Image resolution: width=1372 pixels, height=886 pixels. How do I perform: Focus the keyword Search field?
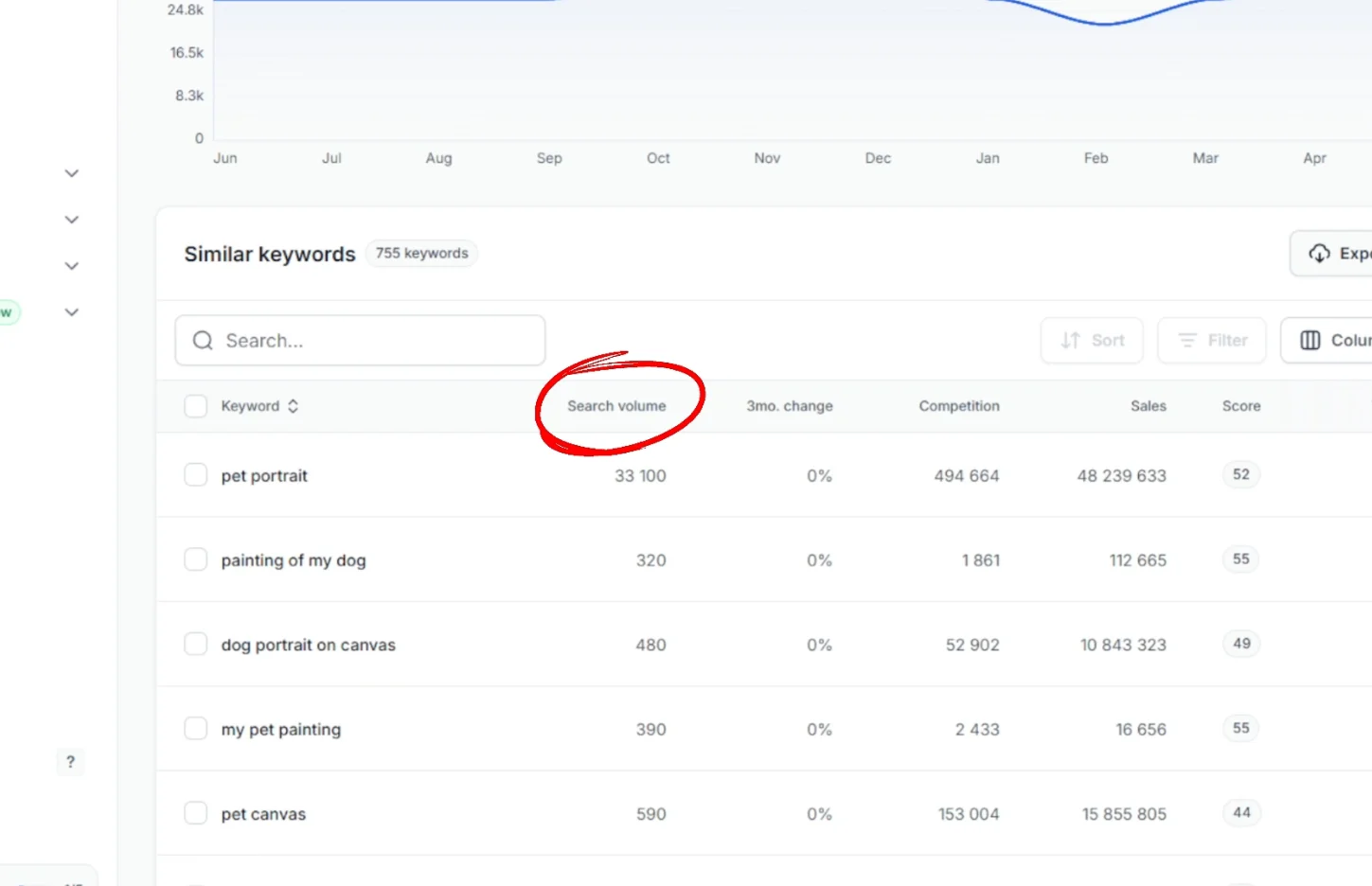360,341
